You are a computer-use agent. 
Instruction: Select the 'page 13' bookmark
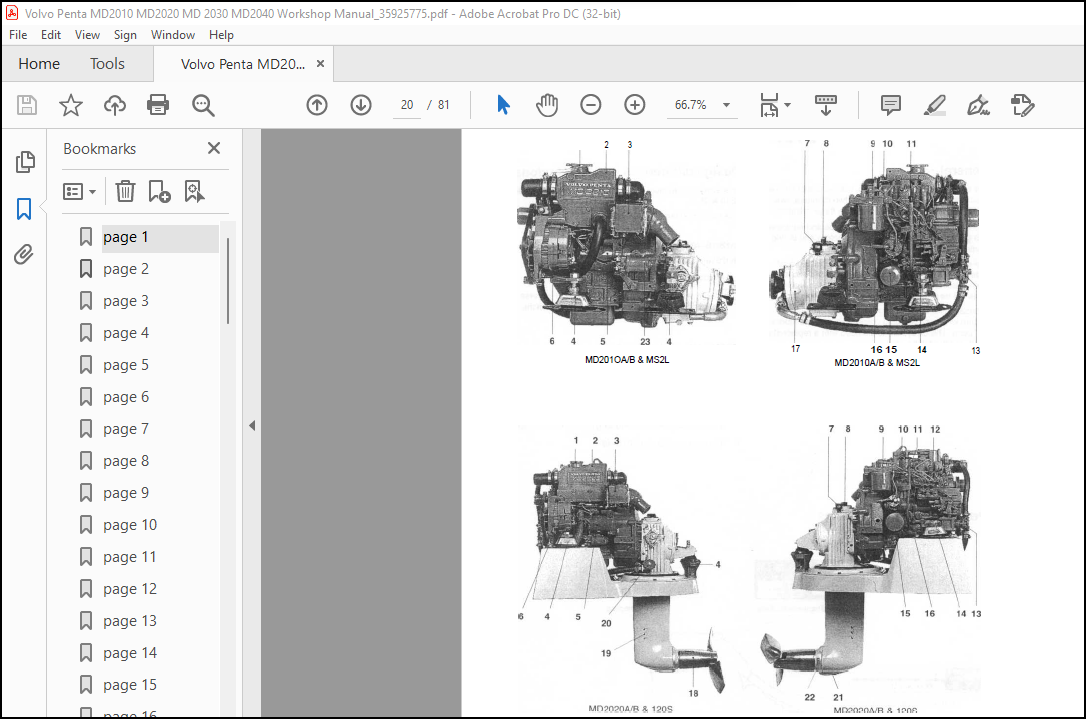coord(130,621)
